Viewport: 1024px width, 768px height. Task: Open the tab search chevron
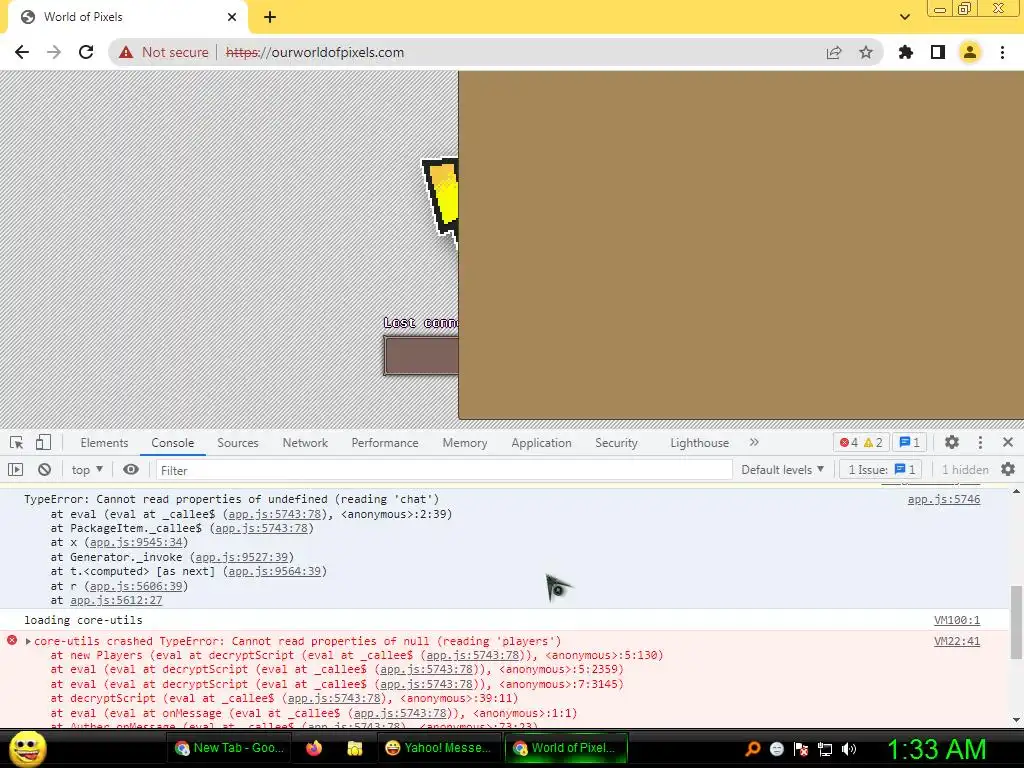pyautogui.click(x=904, y=17)
